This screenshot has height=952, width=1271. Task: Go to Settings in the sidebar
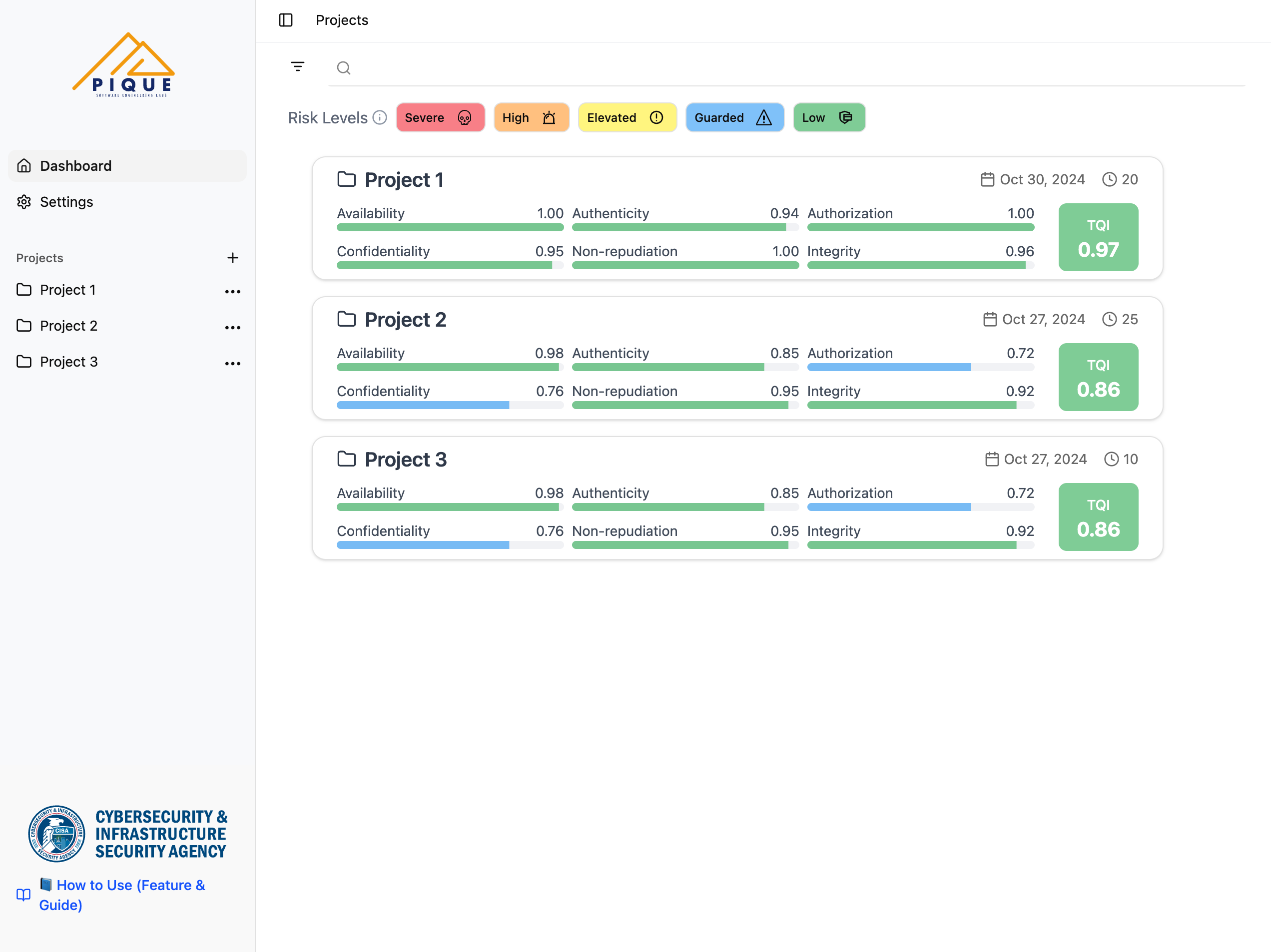tap(66, 202)
